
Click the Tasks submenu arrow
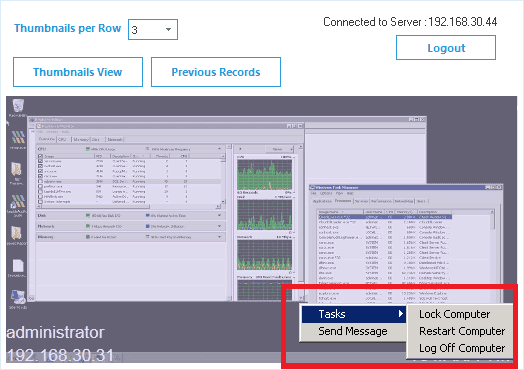401,314
